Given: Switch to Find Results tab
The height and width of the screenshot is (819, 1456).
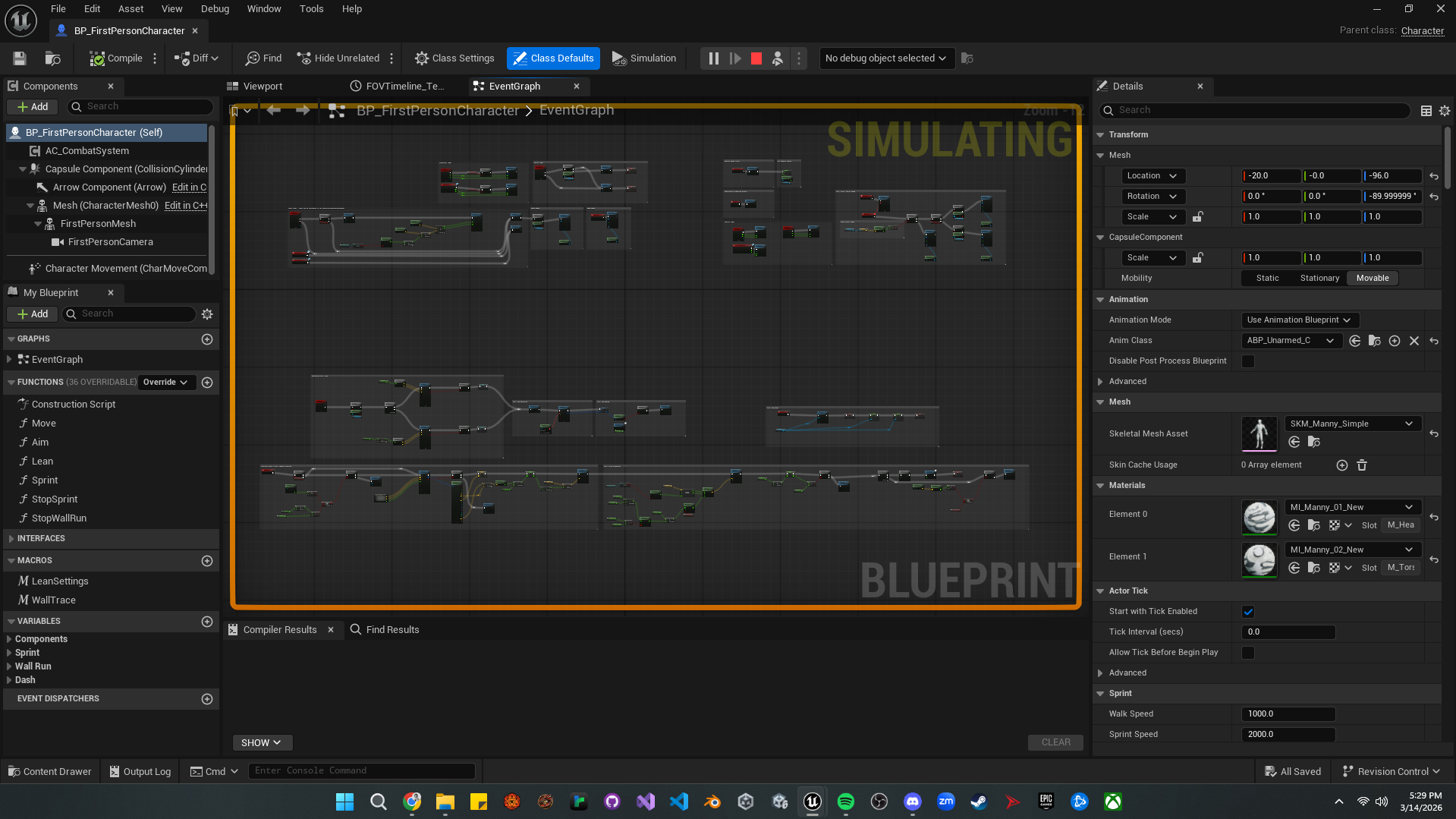Looking at the screenshot, I should coord(385,630).
